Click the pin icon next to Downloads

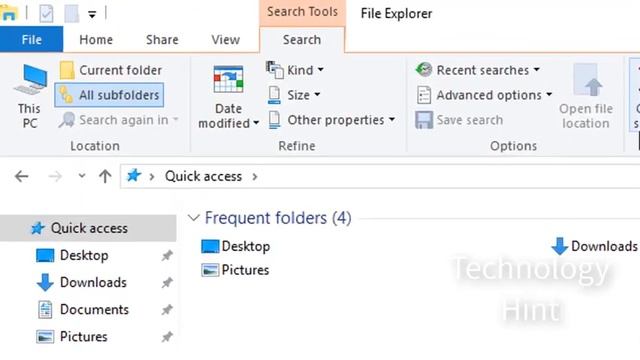pyautogui.click(x=167, y=282)
